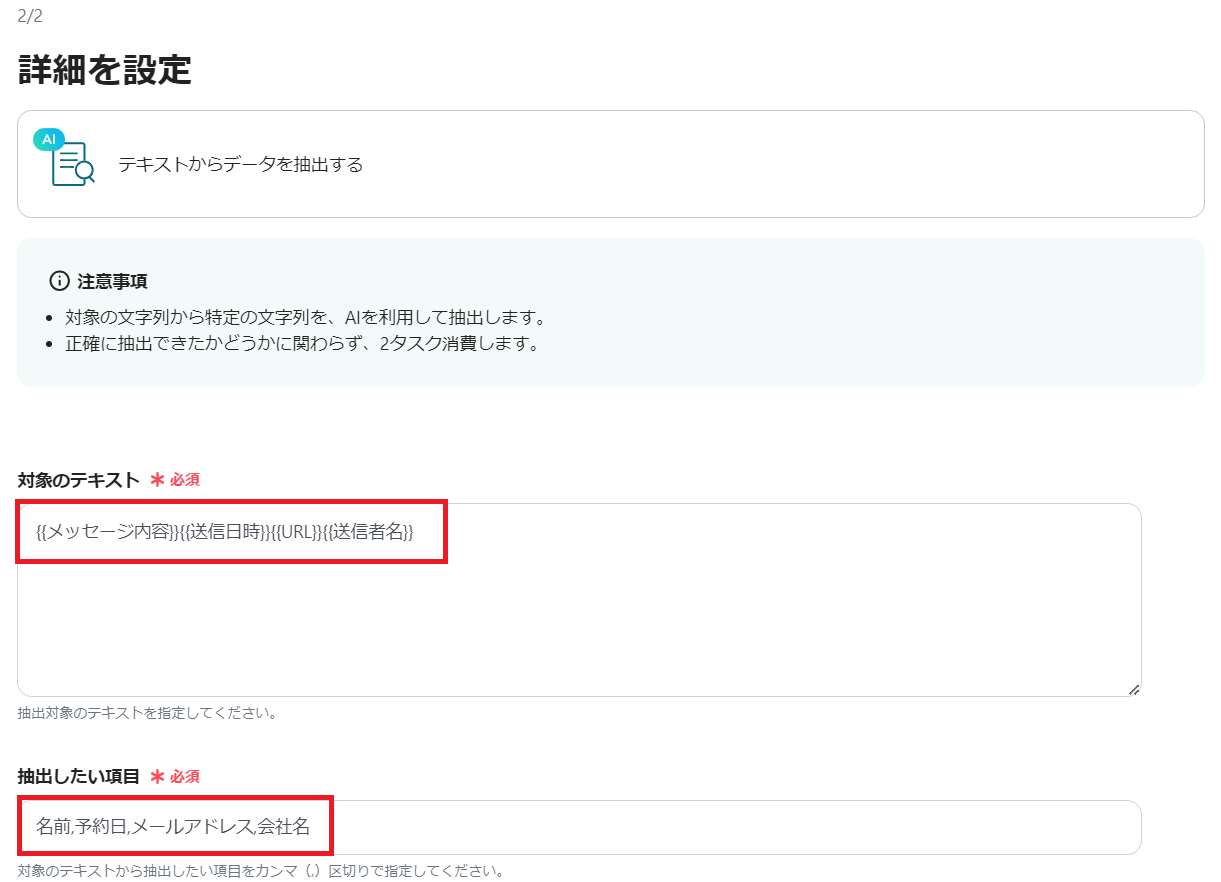
Task: Click inside the 対象のテキスト text area
Action: point(579,600)
